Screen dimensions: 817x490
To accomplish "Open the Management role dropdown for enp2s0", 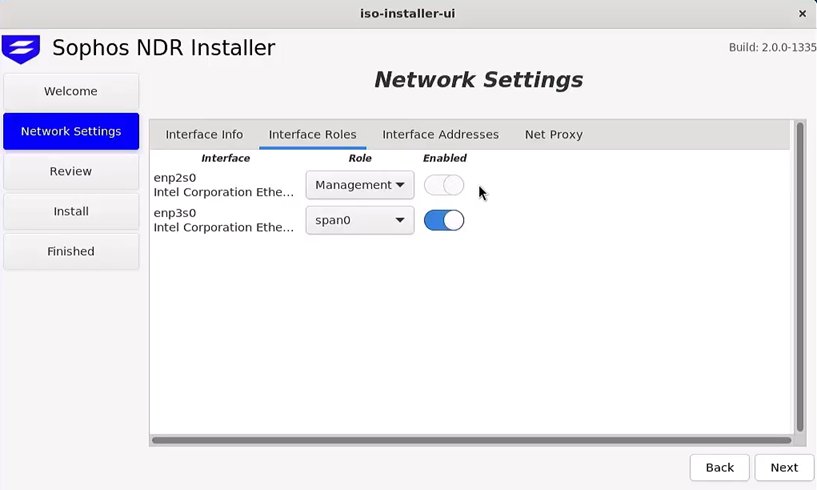I will [x=360, y=185].
